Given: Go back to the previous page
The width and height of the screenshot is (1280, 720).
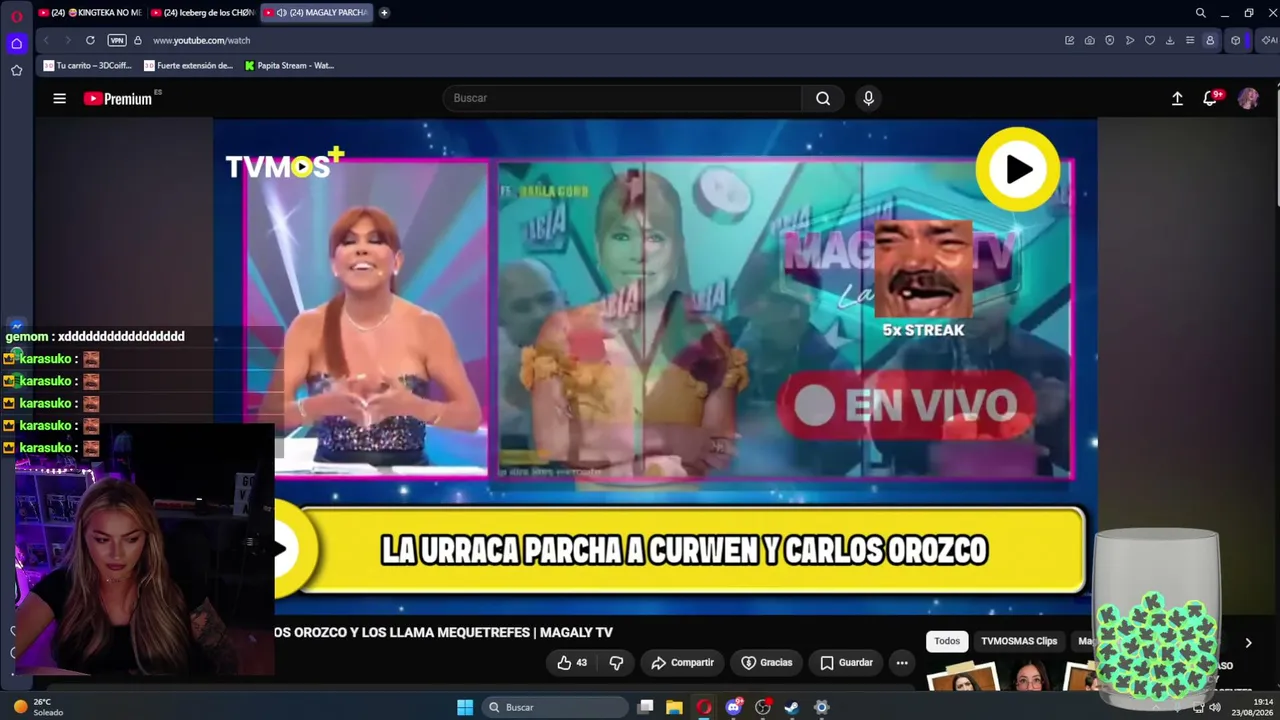Looking at the screenshot, I should coord(46,40).
